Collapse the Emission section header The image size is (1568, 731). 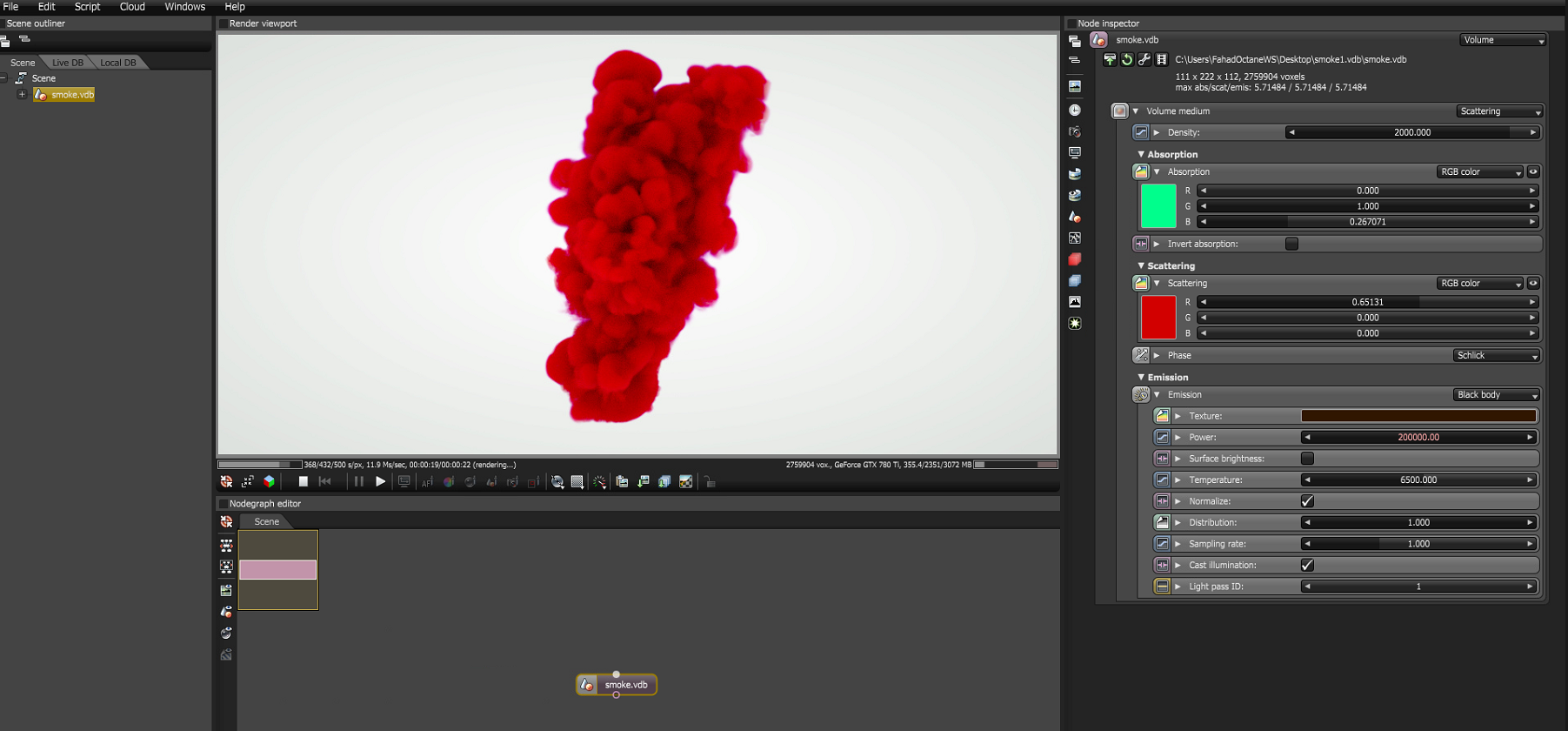[x=1163, y=377]
